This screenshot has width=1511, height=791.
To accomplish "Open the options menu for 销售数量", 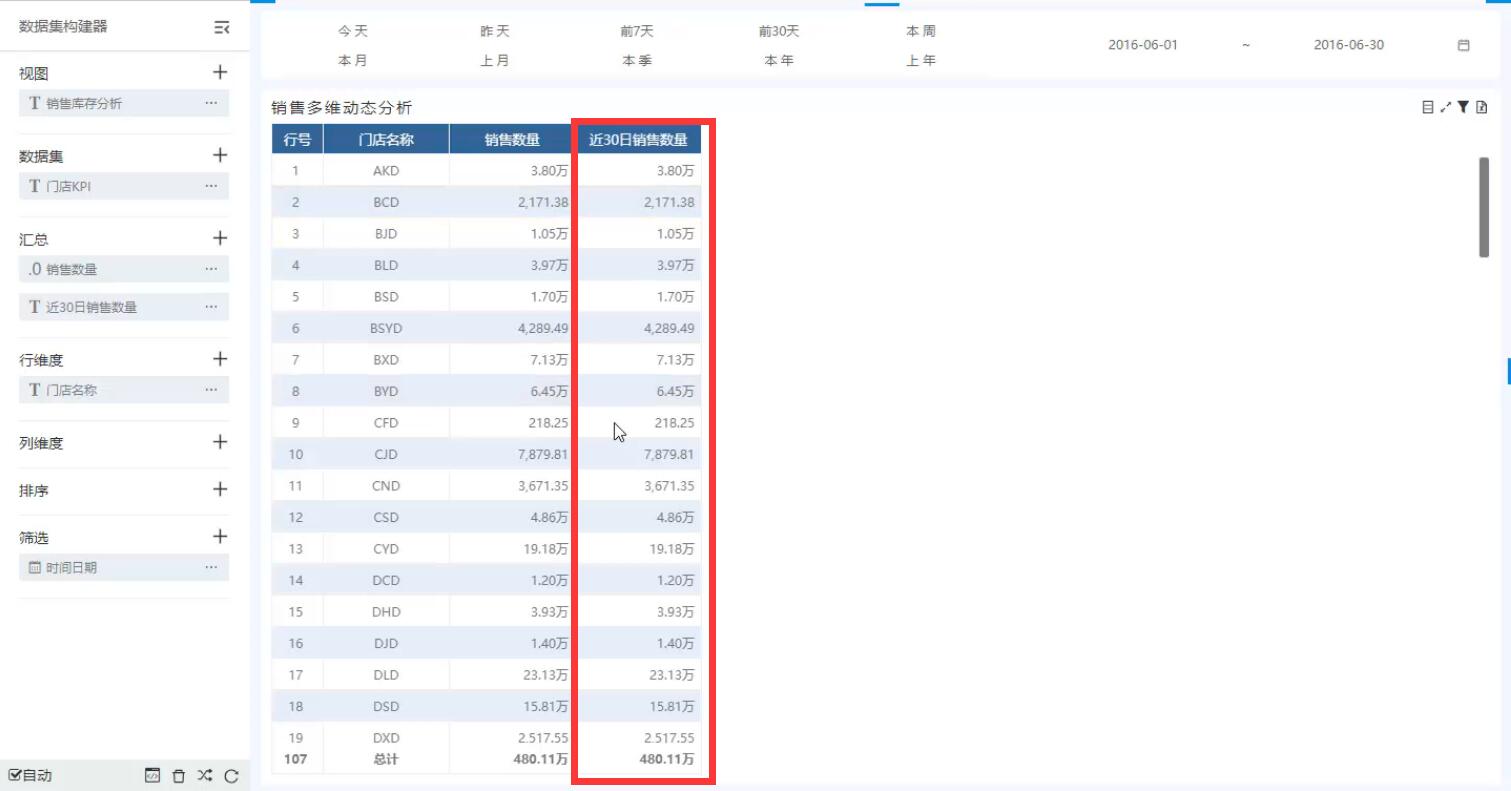I will (x=211, y=269).
